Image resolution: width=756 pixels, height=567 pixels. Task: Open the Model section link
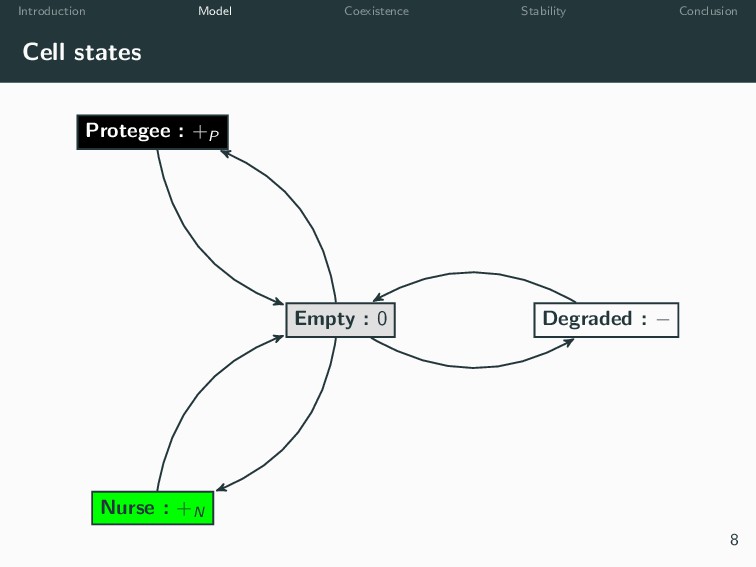[215, 11]
